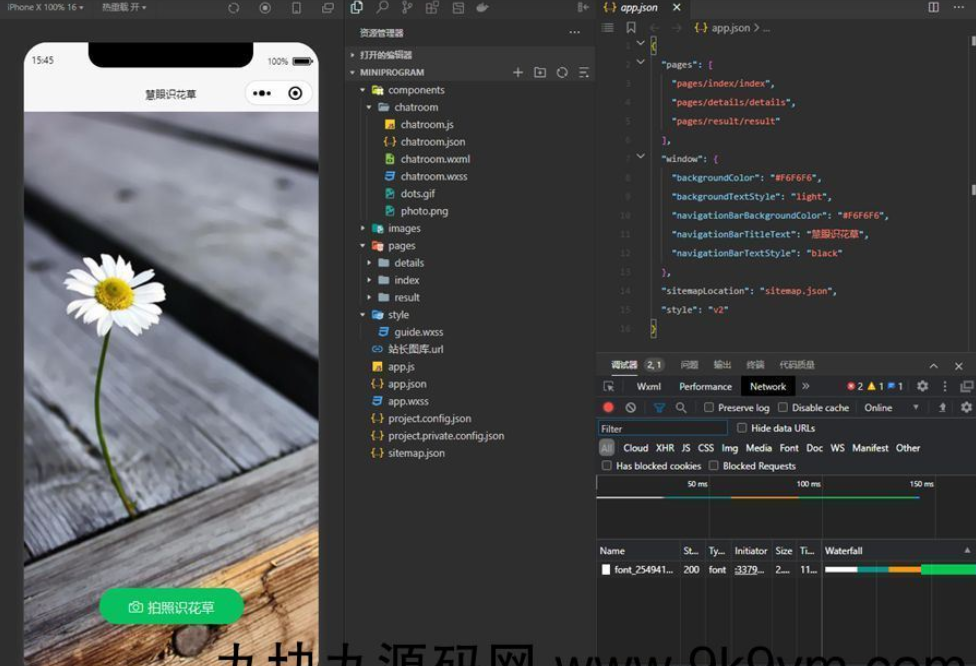Collapse the chatroom folder
This screenshot has width=976, height=666.
coord(369,108)
